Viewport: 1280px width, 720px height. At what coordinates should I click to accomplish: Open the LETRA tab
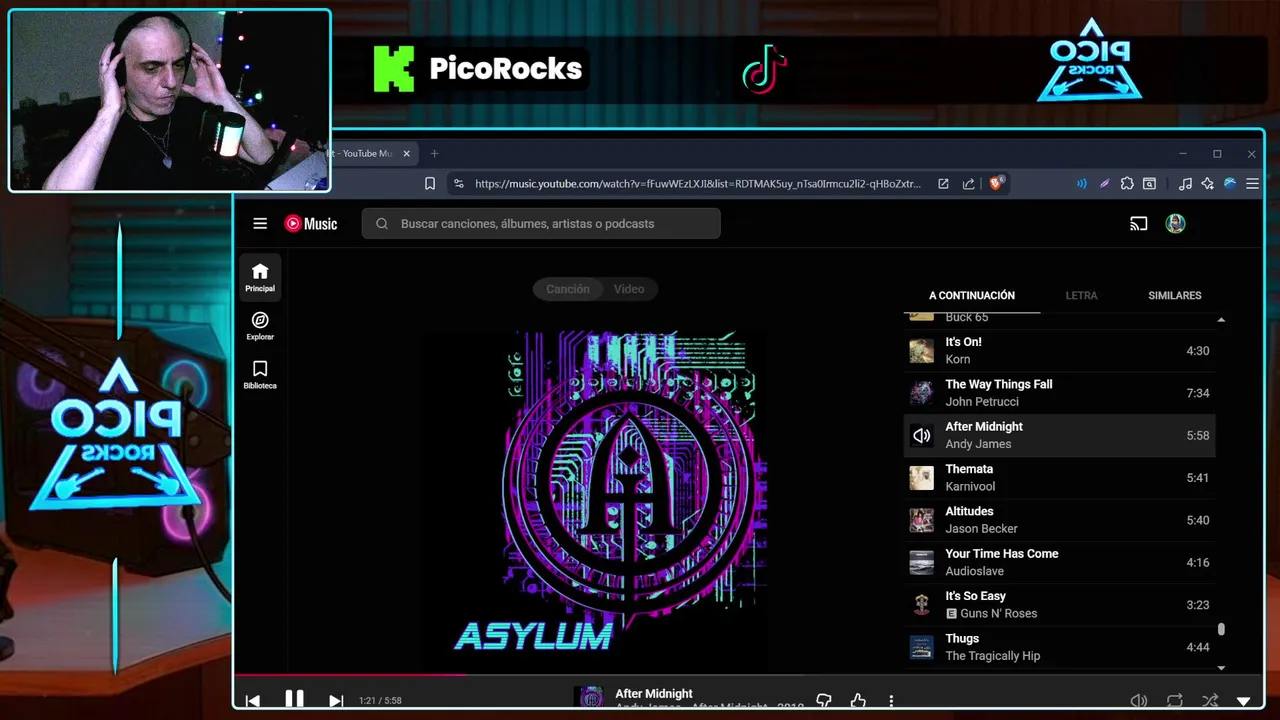1081,296
